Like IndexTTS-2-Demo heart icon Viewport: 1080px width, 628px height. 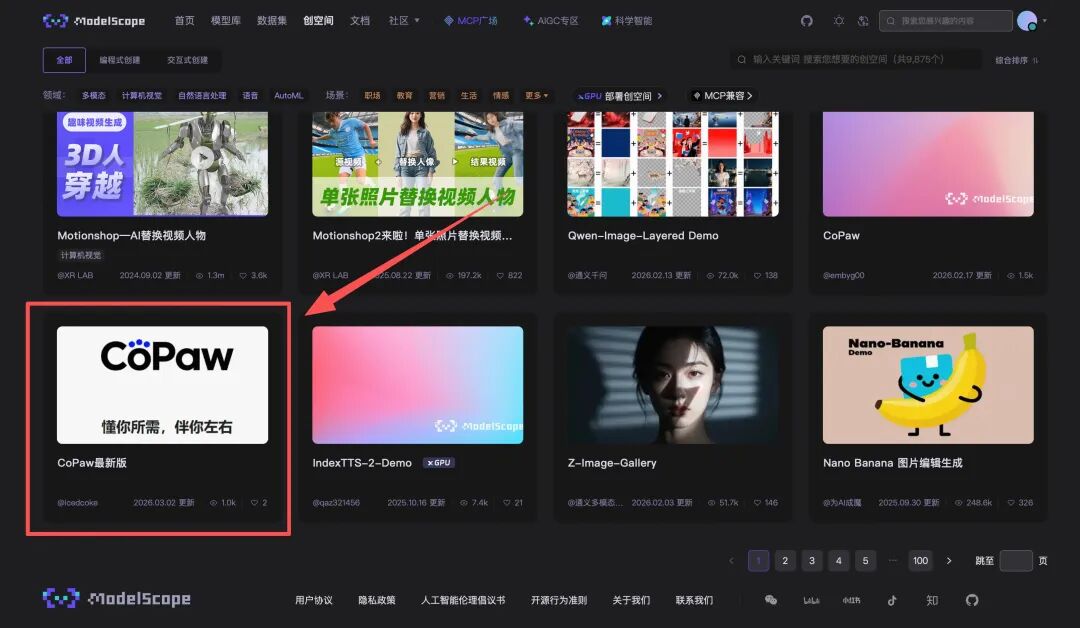coord(507,503)
